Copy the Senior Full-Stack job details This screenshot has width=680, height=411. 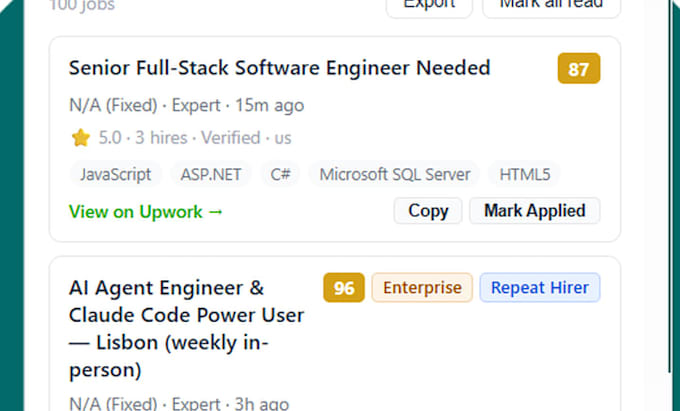pyautogui.click(x=428, y=211)
